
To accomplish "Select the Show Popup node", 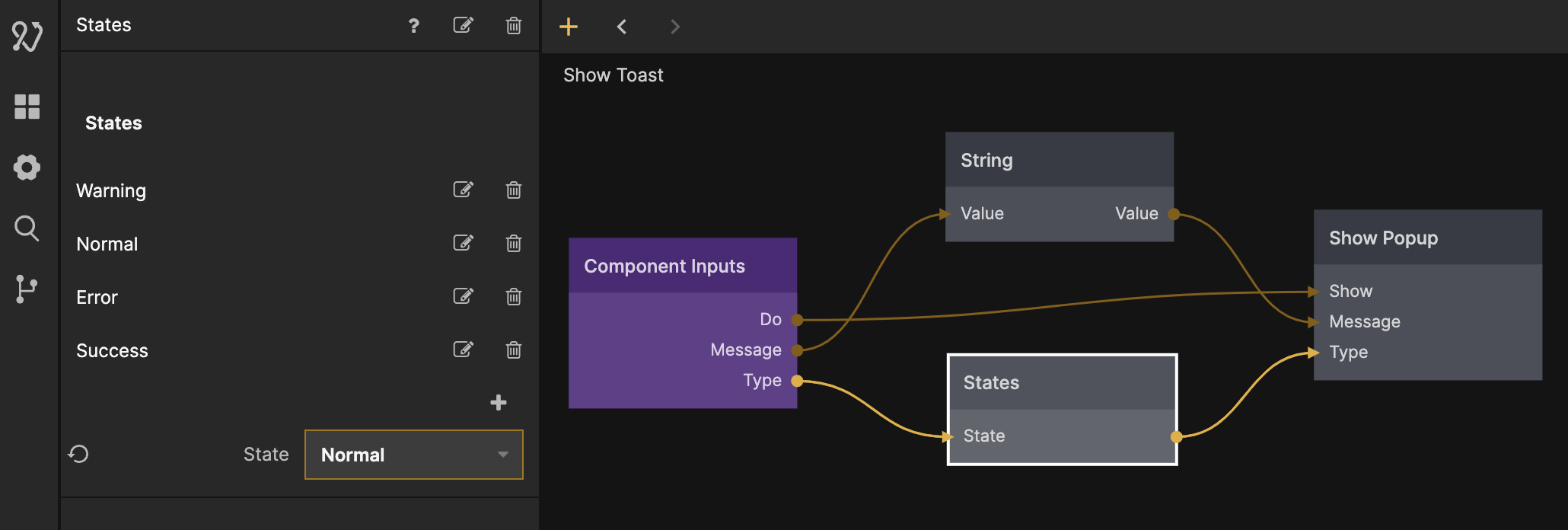I will pos(1427,238).
